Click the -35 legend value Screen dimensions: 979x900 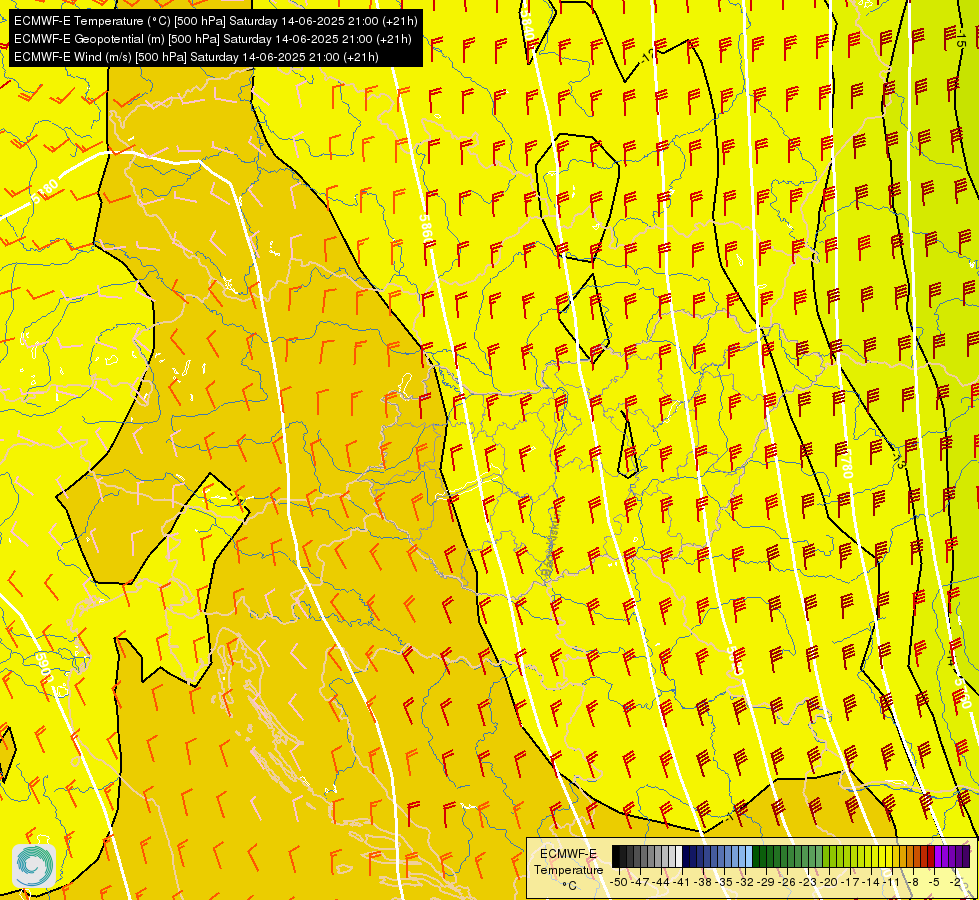(724, 882)
